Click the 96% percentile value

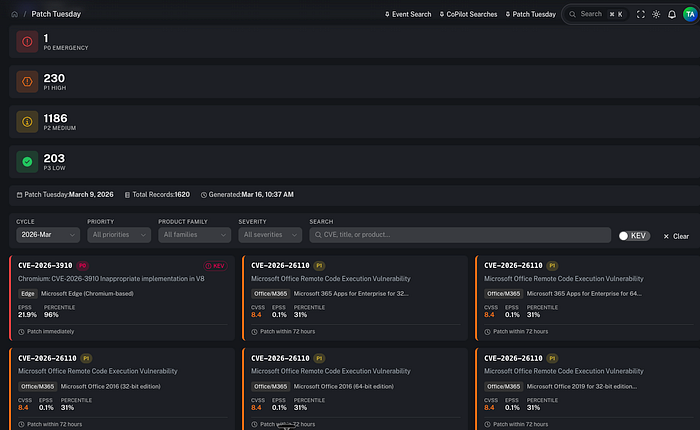pyautogui.click(x=51, y=315)
